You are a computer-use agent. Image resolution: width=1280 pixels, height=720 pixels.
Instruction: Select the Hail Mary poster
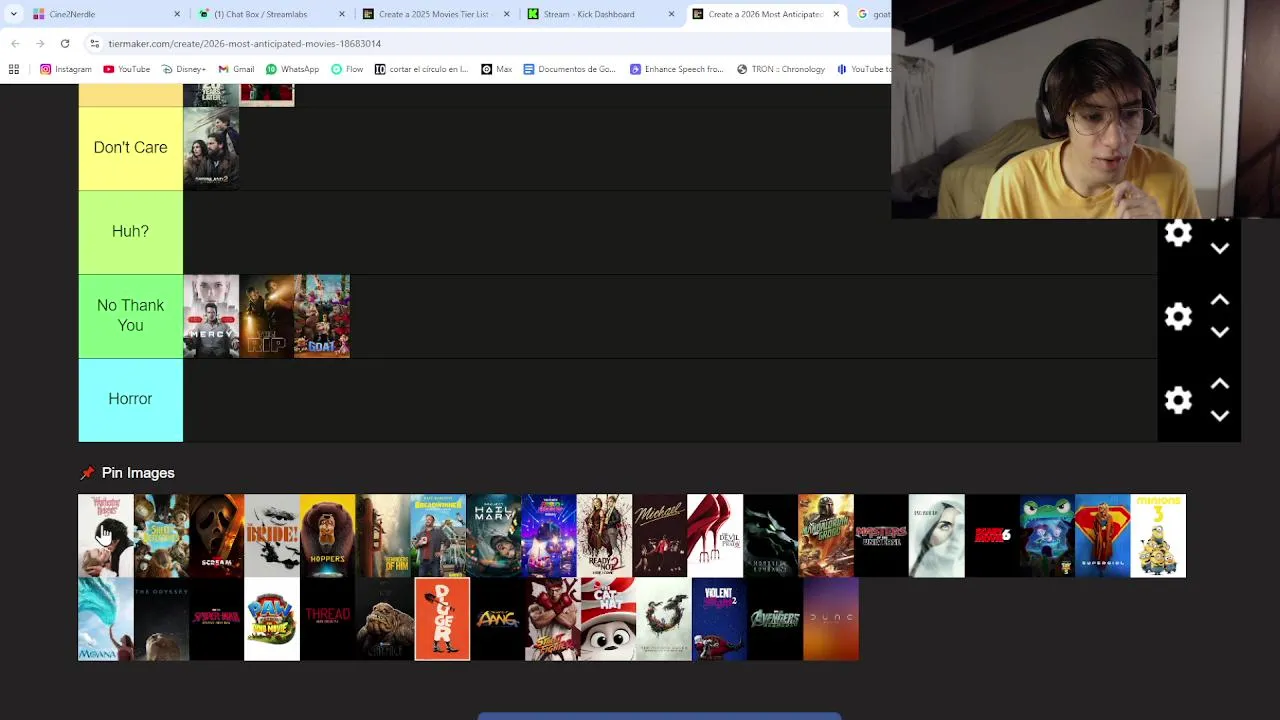(x=493, y=536)
